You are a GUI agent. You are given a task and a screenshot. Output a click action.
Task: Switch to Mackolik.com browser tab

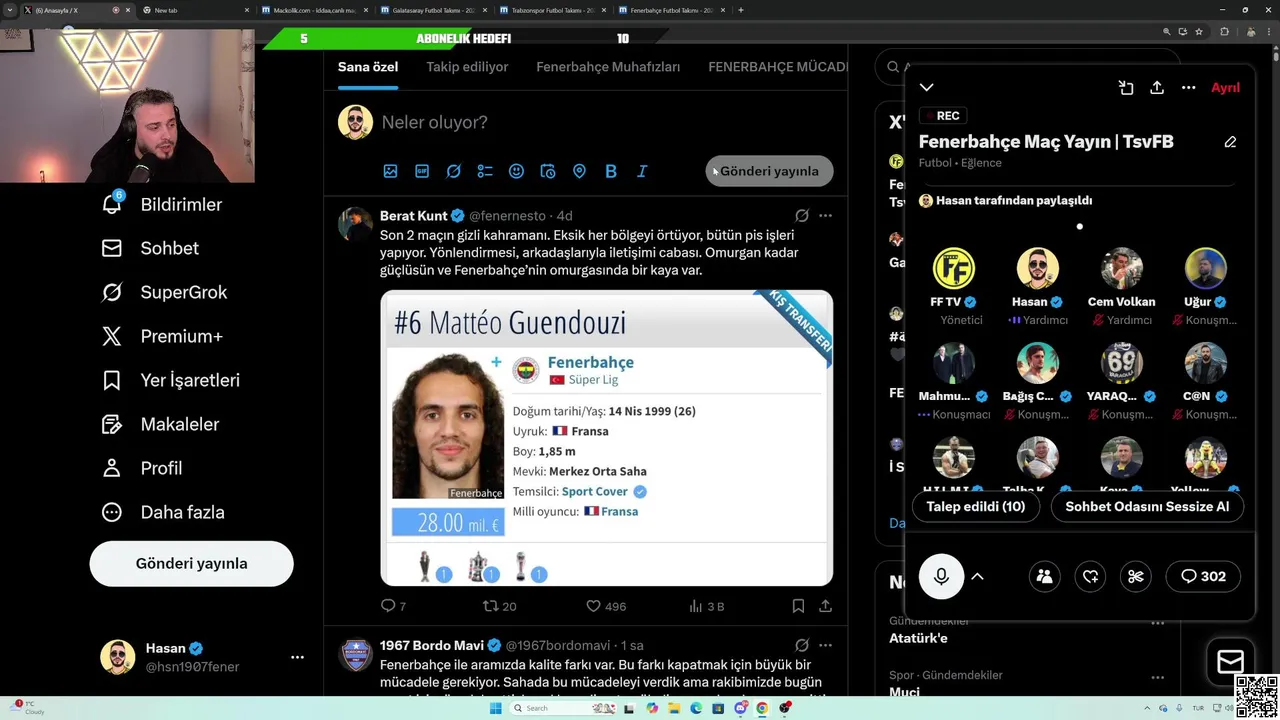pos(314,10)
